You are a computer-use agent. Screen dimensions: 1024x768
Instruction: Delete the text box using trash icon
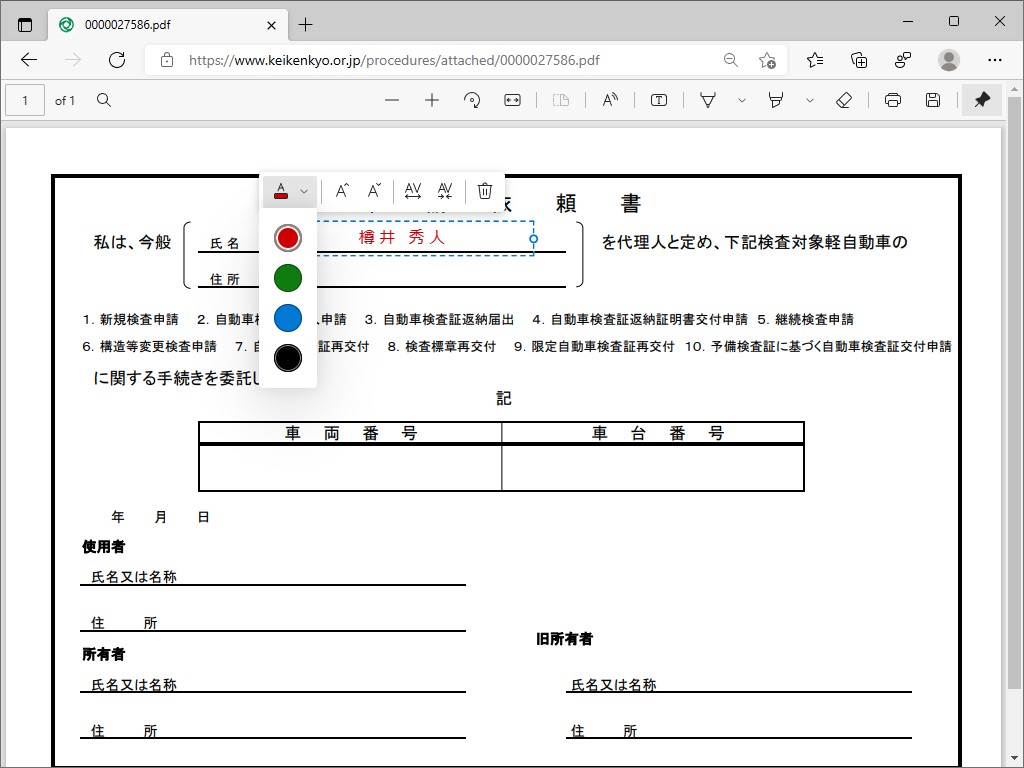(485, 190)
